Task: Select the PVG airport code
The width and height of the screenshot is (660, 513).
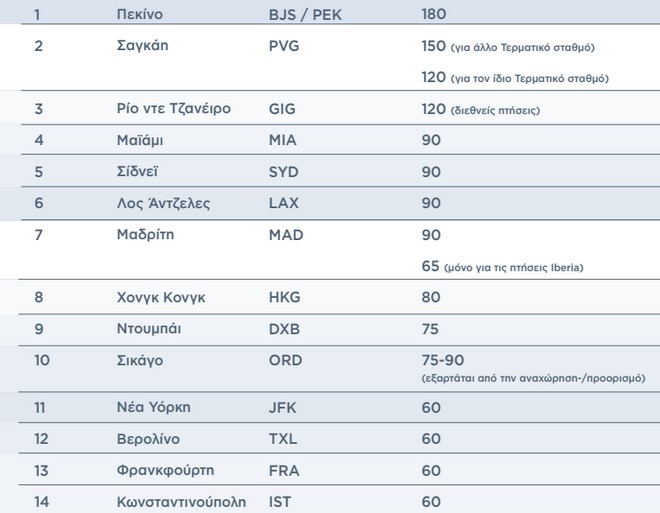Action: pyautogui.click(x=284, y=46)
